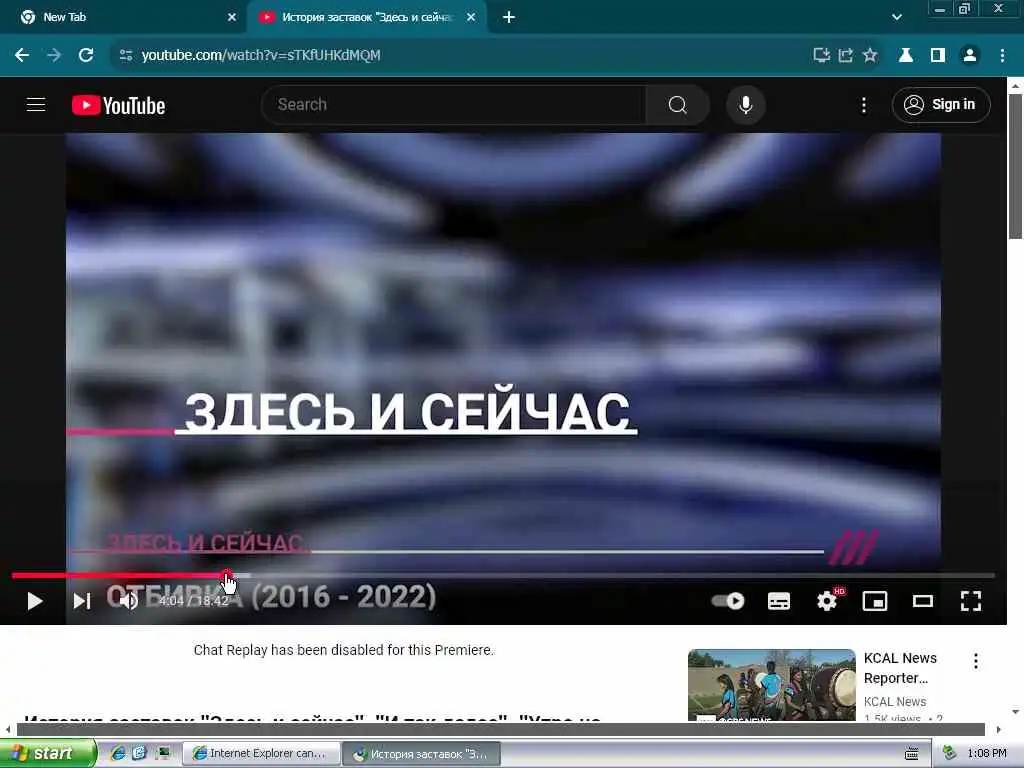Click the horizontal scrollbar right arrow
The image size is (1024, 768).
[x=999, y=729]
